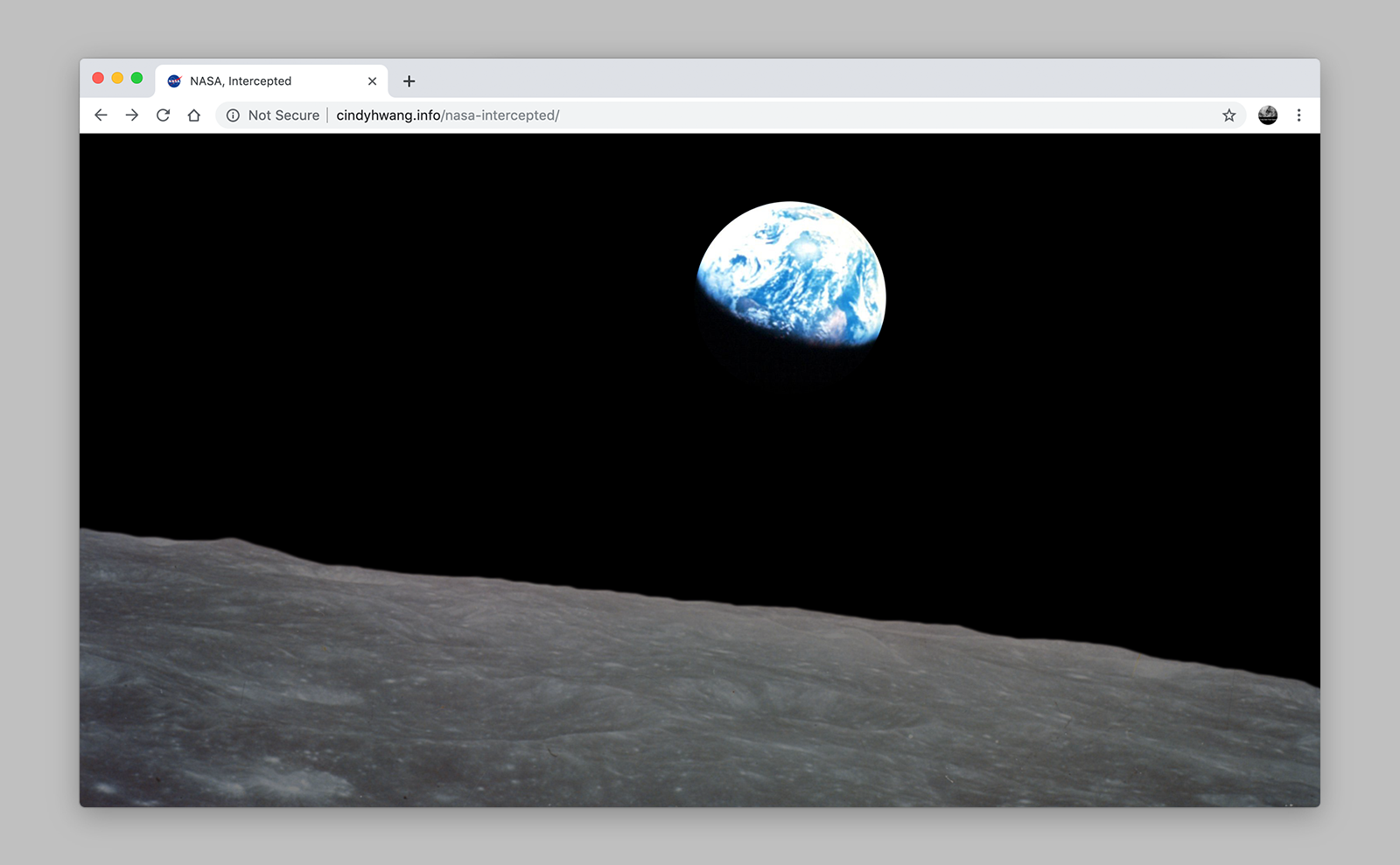Open the home page via house icon
This screenshot has height=865, width=1400.
(194, 115)
